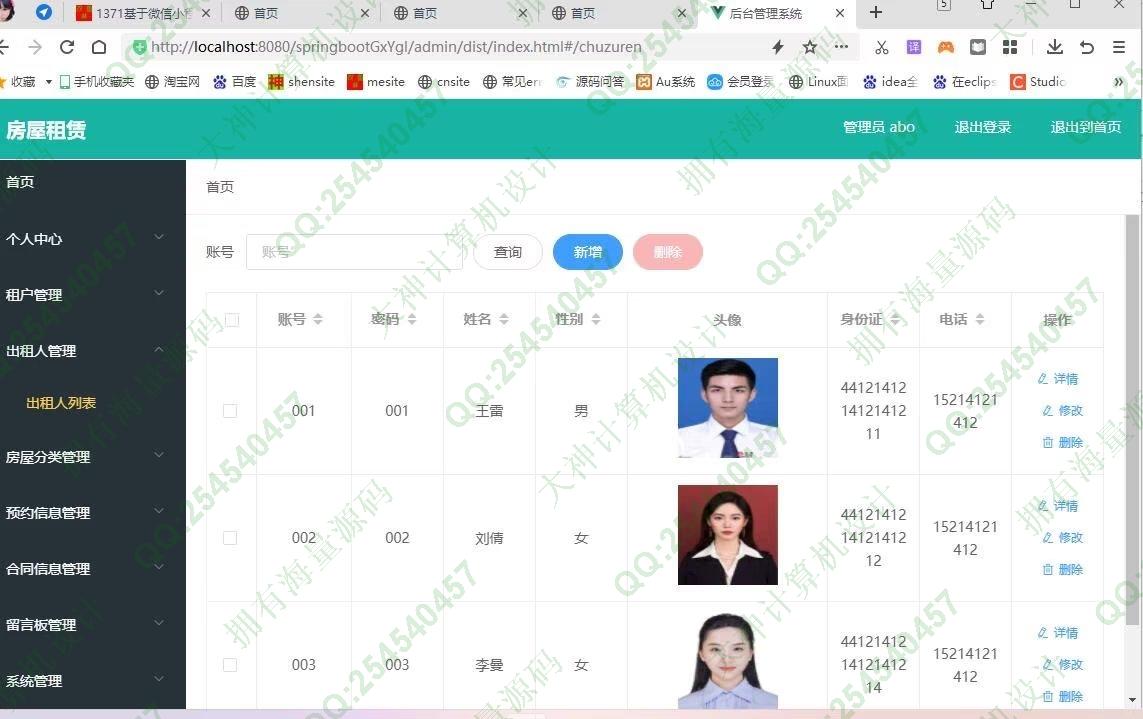The height and width of the screenshot is (719, 1143).
Task: Sort by 密码 column arrows
Action: pos(412,319)
